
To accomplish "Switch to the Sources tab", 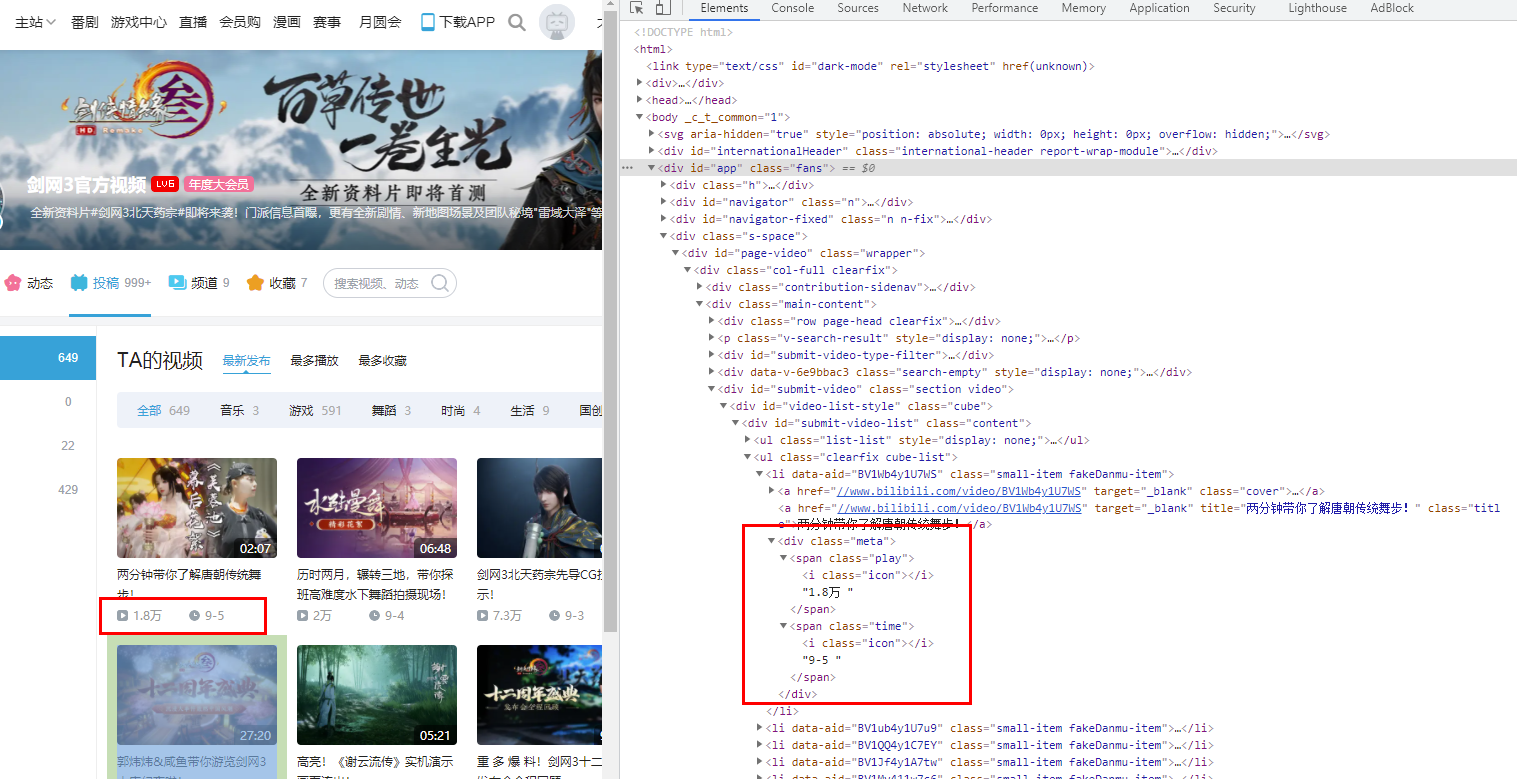I will (x=858, y=8).
